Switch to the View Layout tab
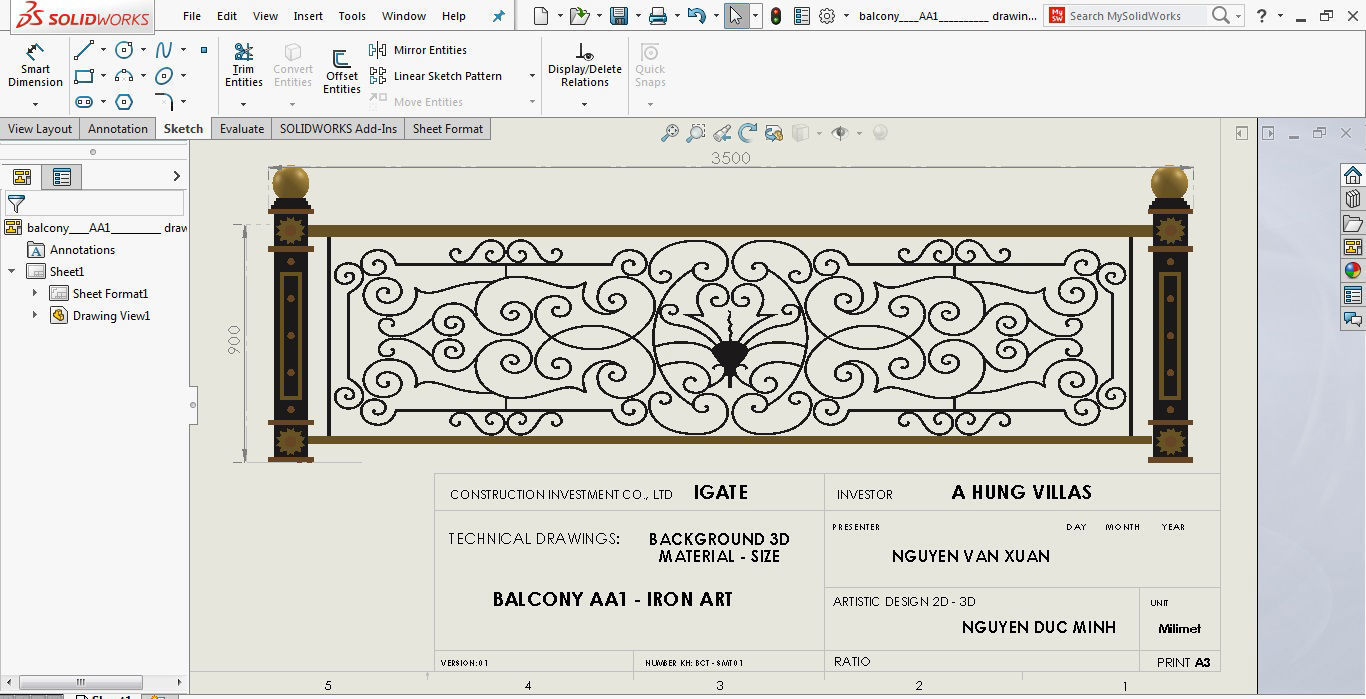 pos(40,129)
